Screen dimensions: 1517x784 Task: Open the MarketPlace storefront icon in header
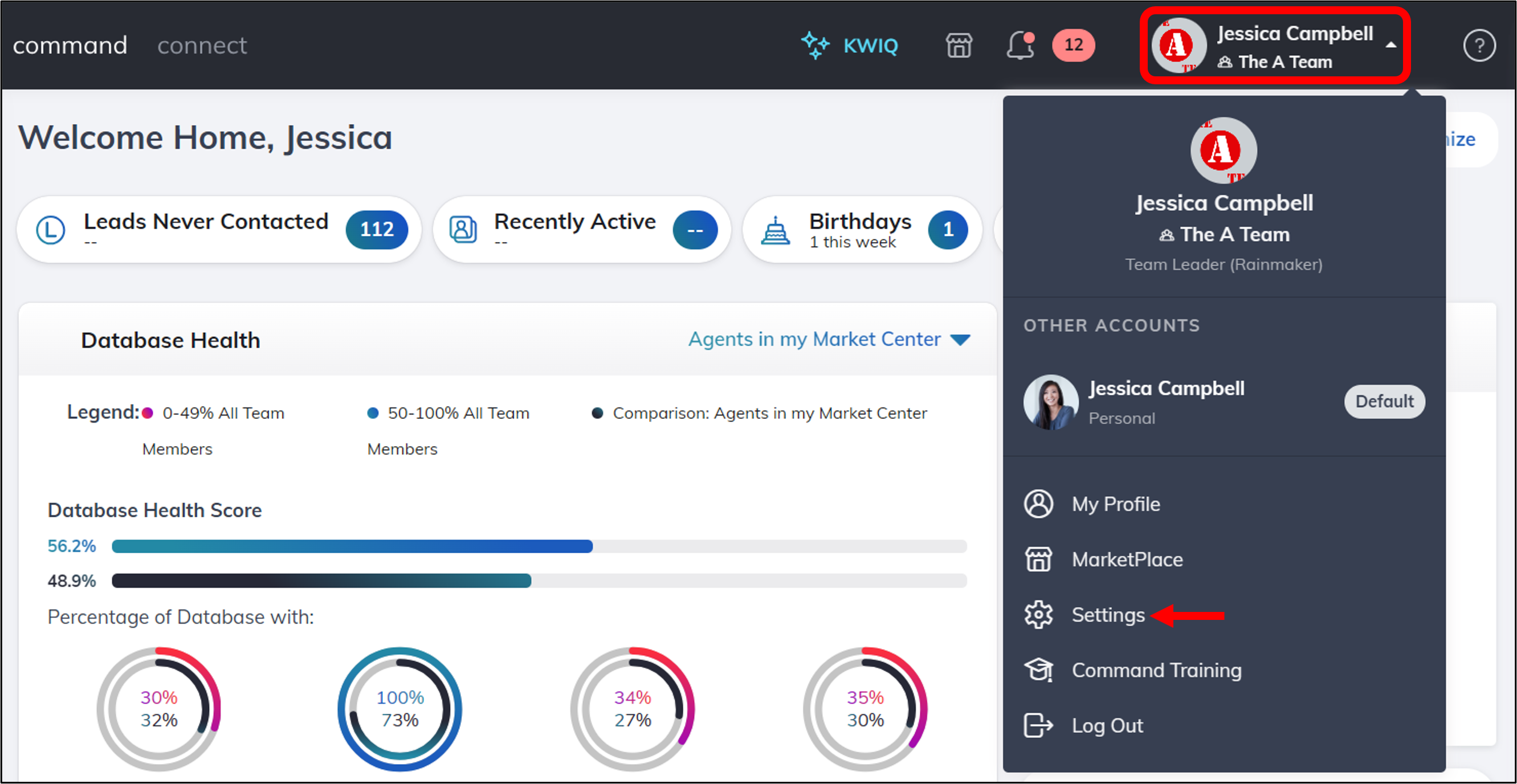click(959, 46)
